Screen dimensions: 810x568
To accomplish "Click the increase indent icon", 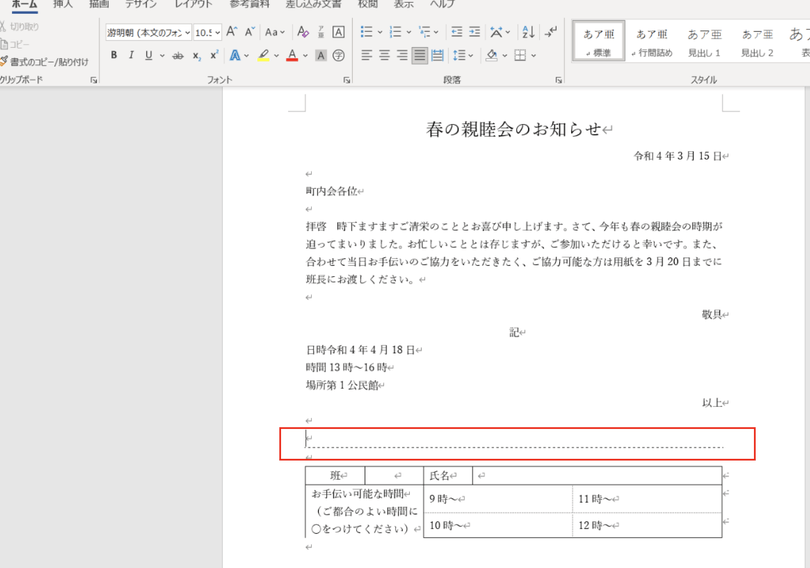I will [475, 32].
